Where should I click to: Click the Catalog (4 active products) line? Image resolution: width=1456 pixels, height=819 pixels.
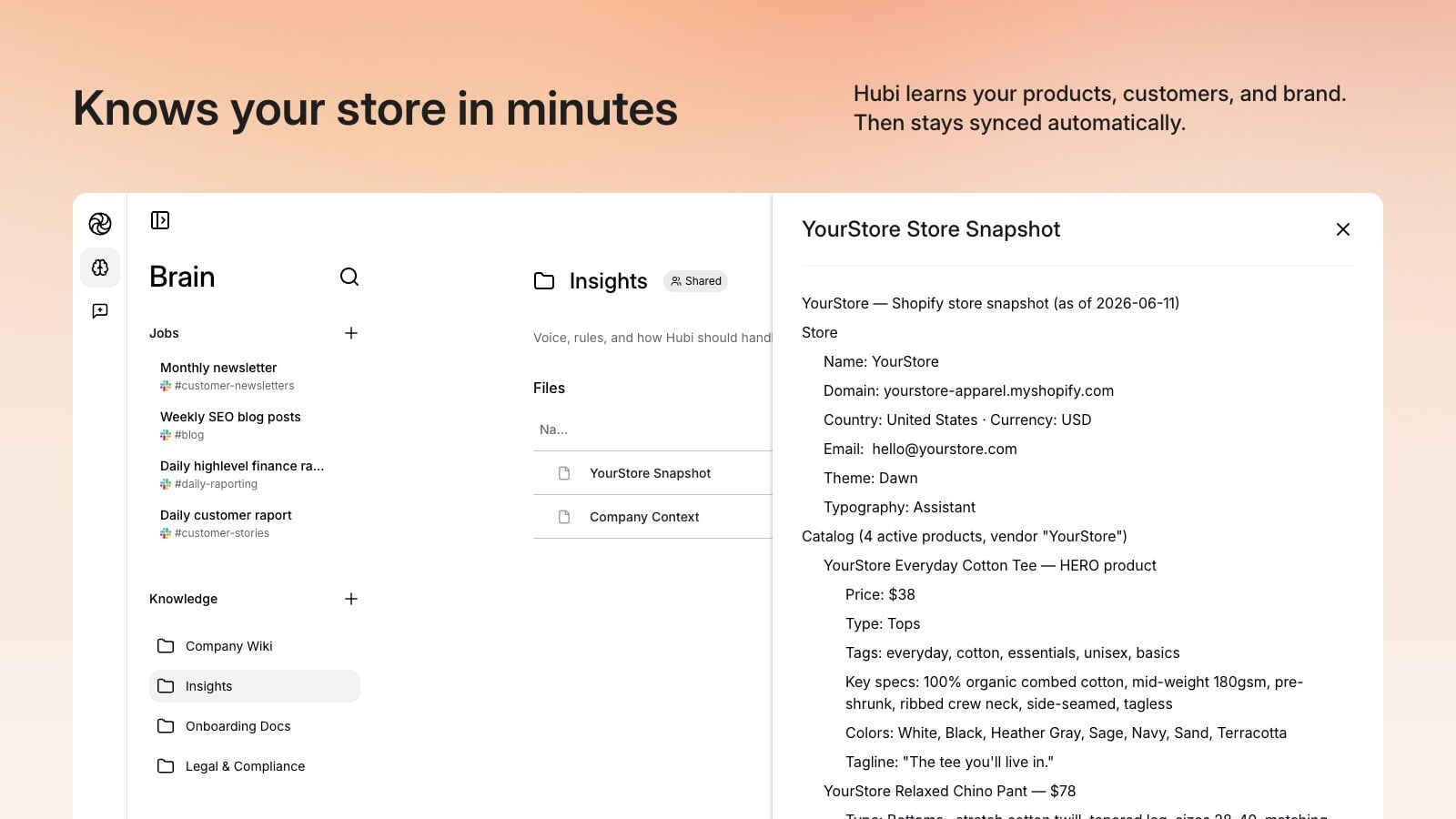pos(964,536)
